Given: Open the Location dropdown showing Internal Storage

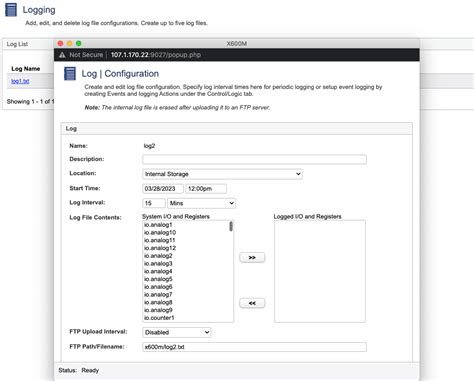Looking at the screenshot, I should click(222, 174).
